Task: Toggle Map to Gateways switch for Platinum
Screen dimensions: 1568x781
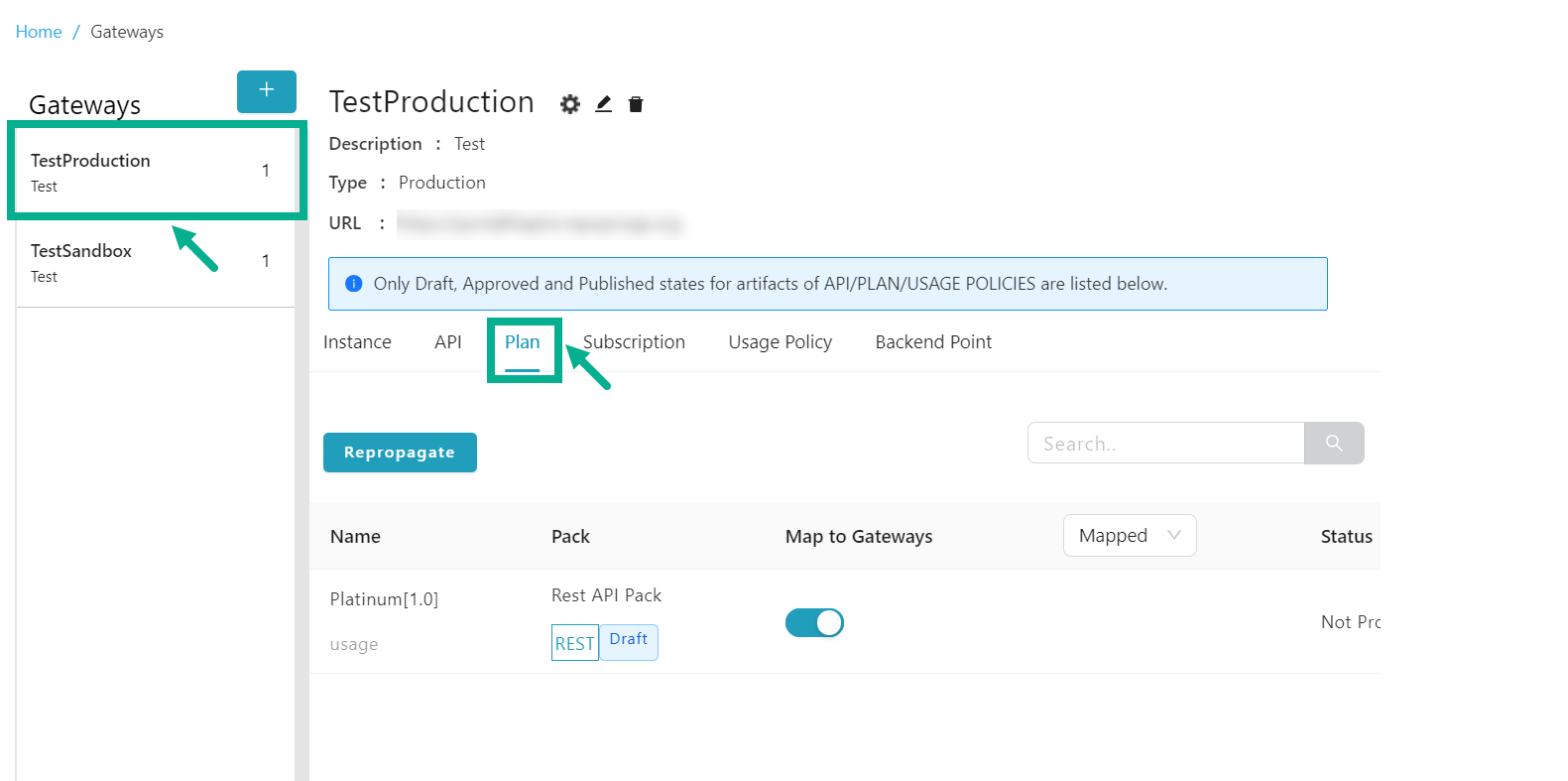Action: pyautogui.click(x=814, y=622)
